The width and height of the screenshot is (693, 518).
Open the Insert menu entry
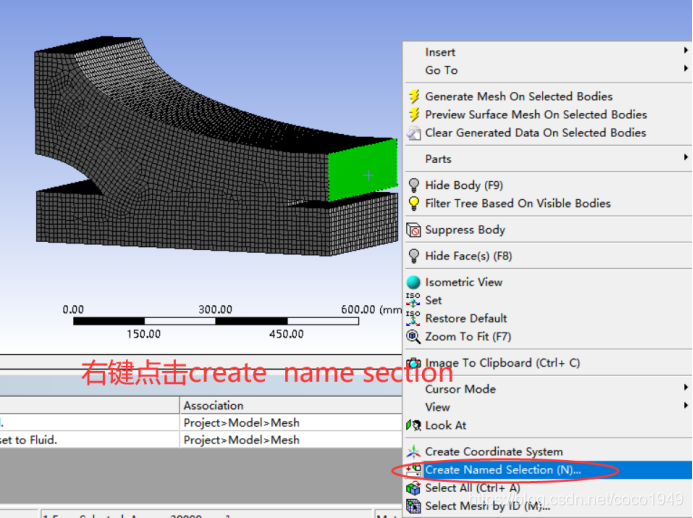click(548, 52)
